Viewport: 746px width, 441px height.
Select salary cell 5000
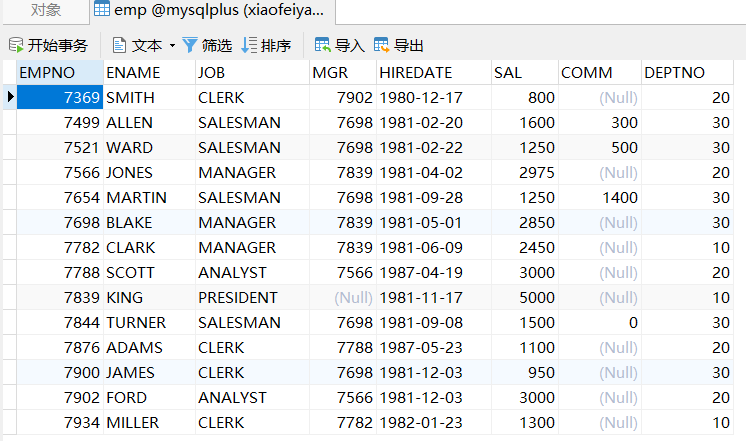525,297
